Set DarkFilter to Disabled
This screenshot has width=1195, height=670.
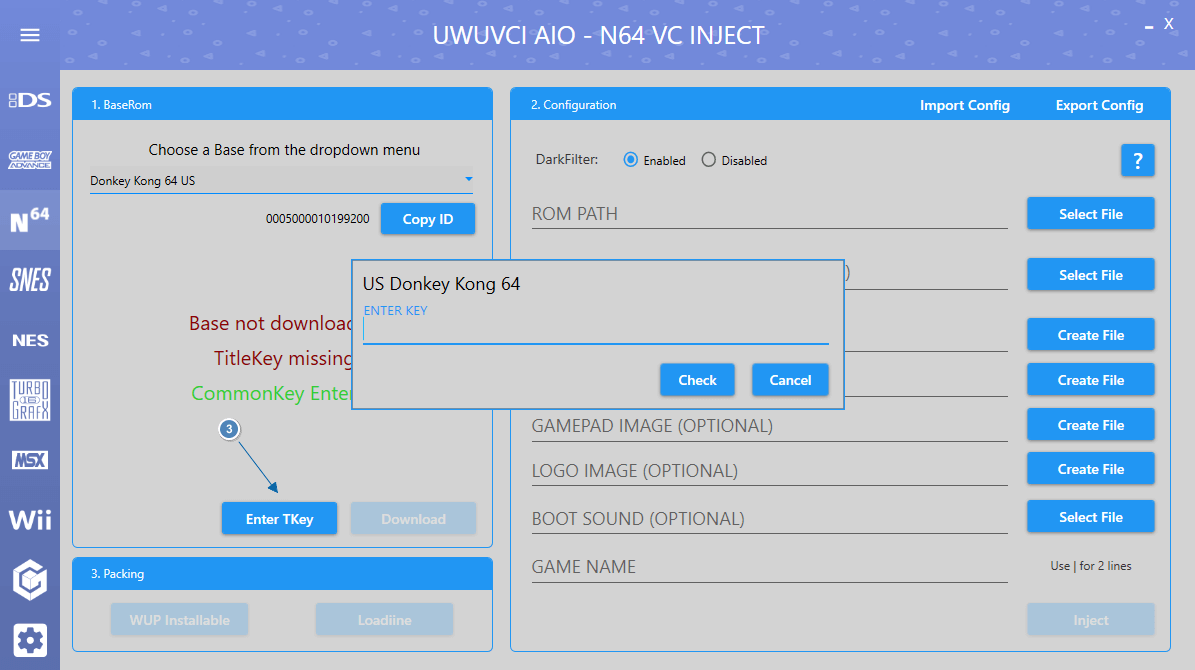(x=709, y=160)
